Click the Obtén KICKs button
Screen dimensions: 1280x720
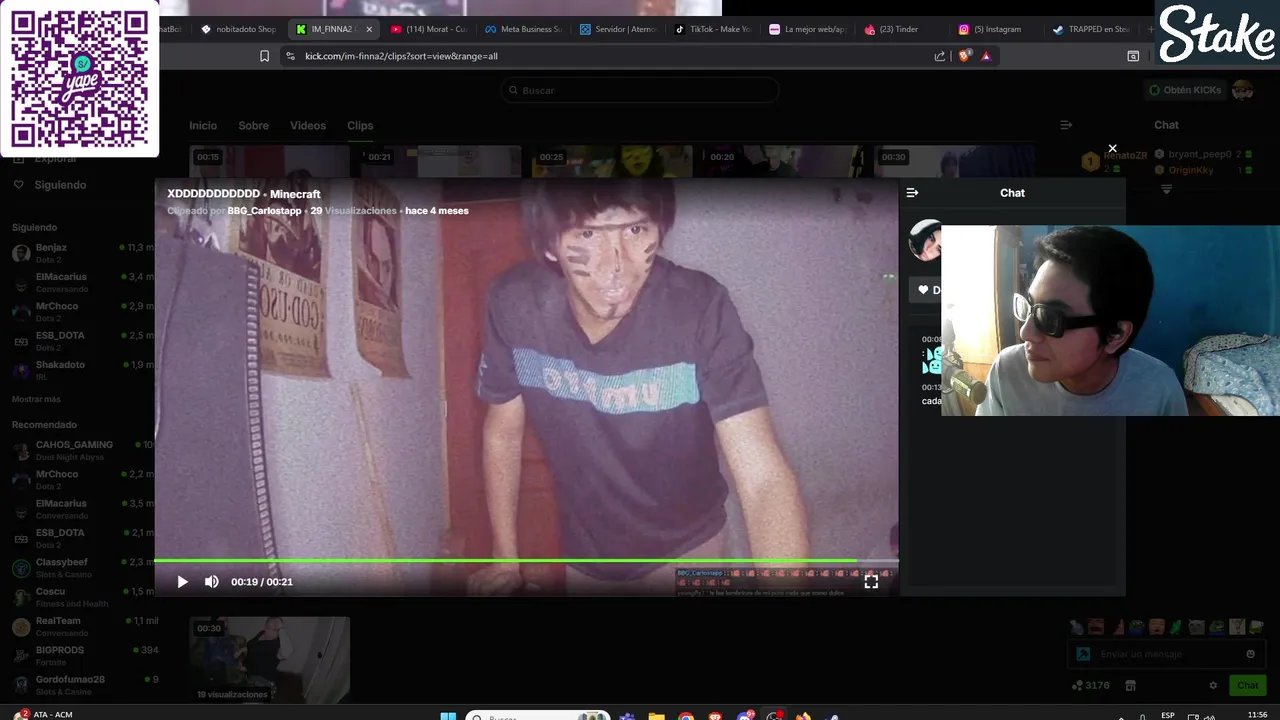click(1185, 90)
